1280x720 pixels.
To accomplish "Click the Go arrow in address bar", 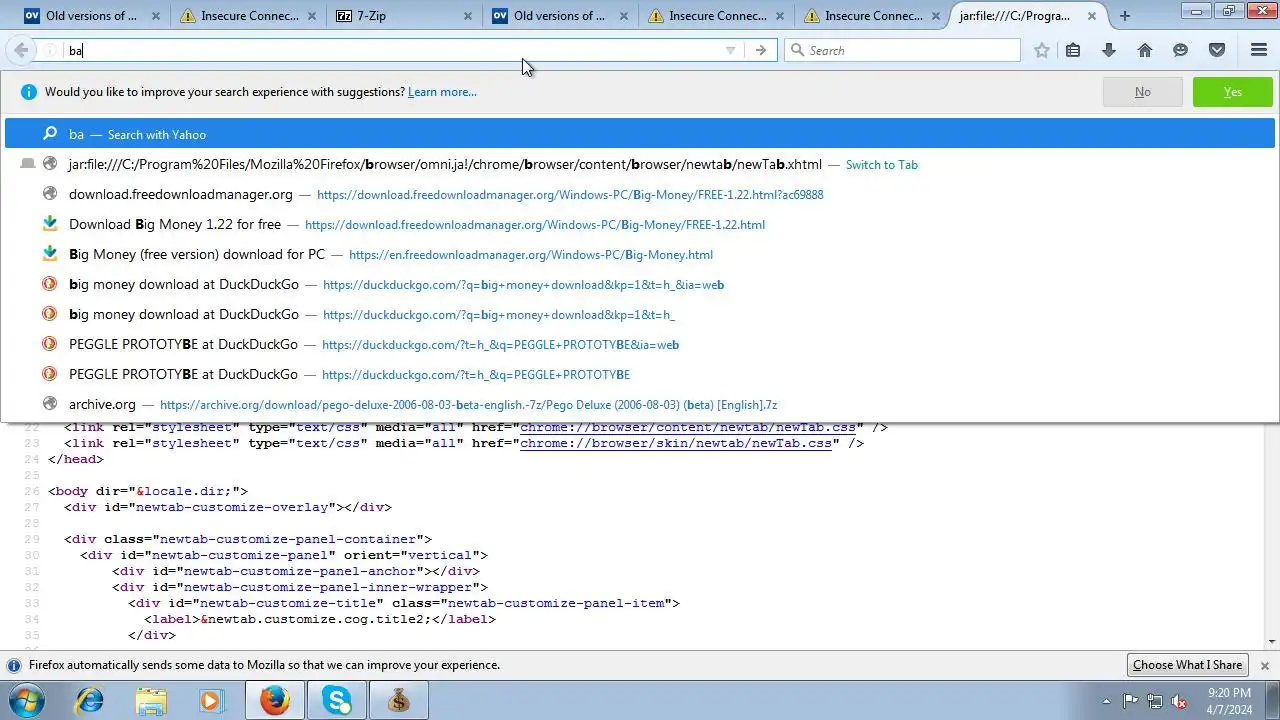I will 761,50.
